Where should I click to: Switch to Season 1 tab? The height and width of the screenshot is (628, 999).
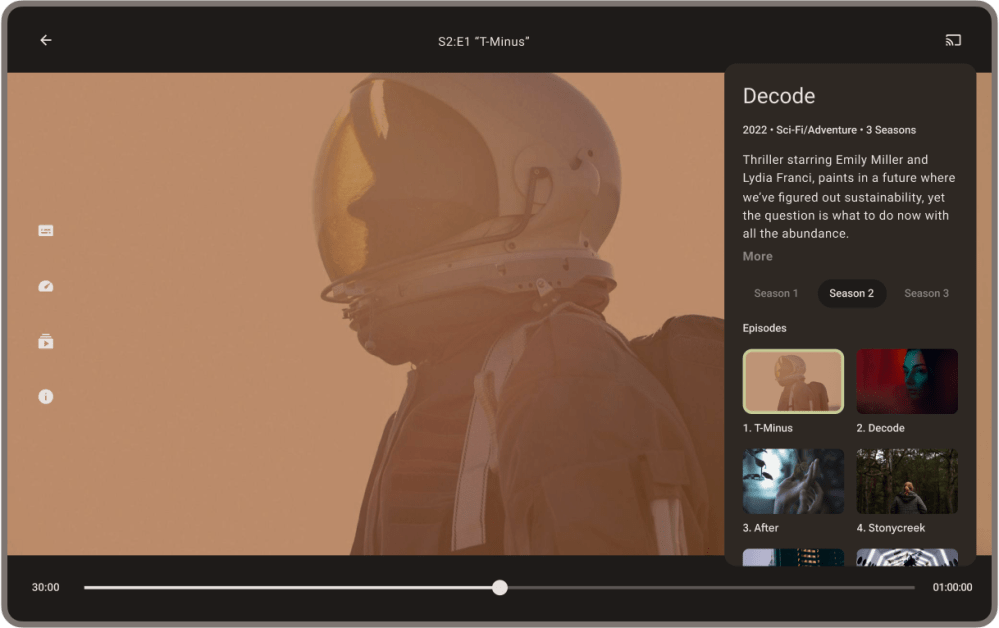776,294
